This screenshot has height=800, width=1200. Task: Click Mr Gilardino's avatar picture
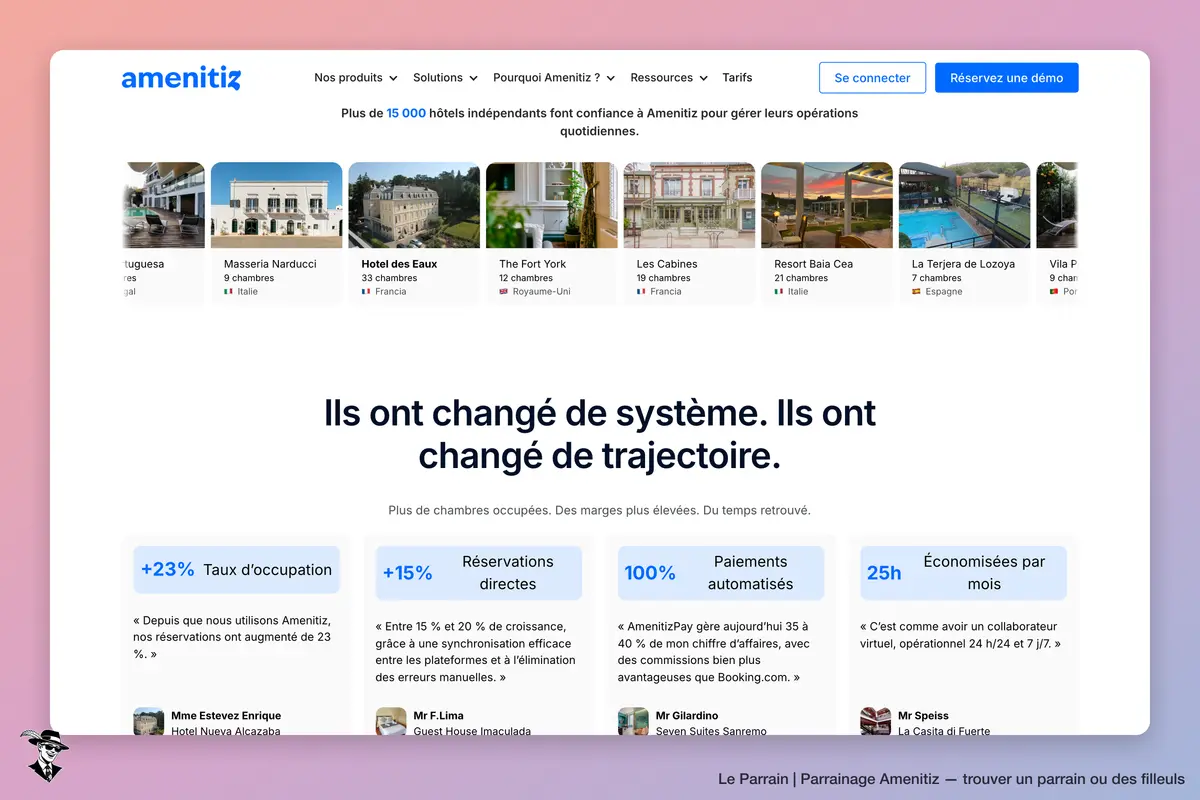tap(633, 722)
